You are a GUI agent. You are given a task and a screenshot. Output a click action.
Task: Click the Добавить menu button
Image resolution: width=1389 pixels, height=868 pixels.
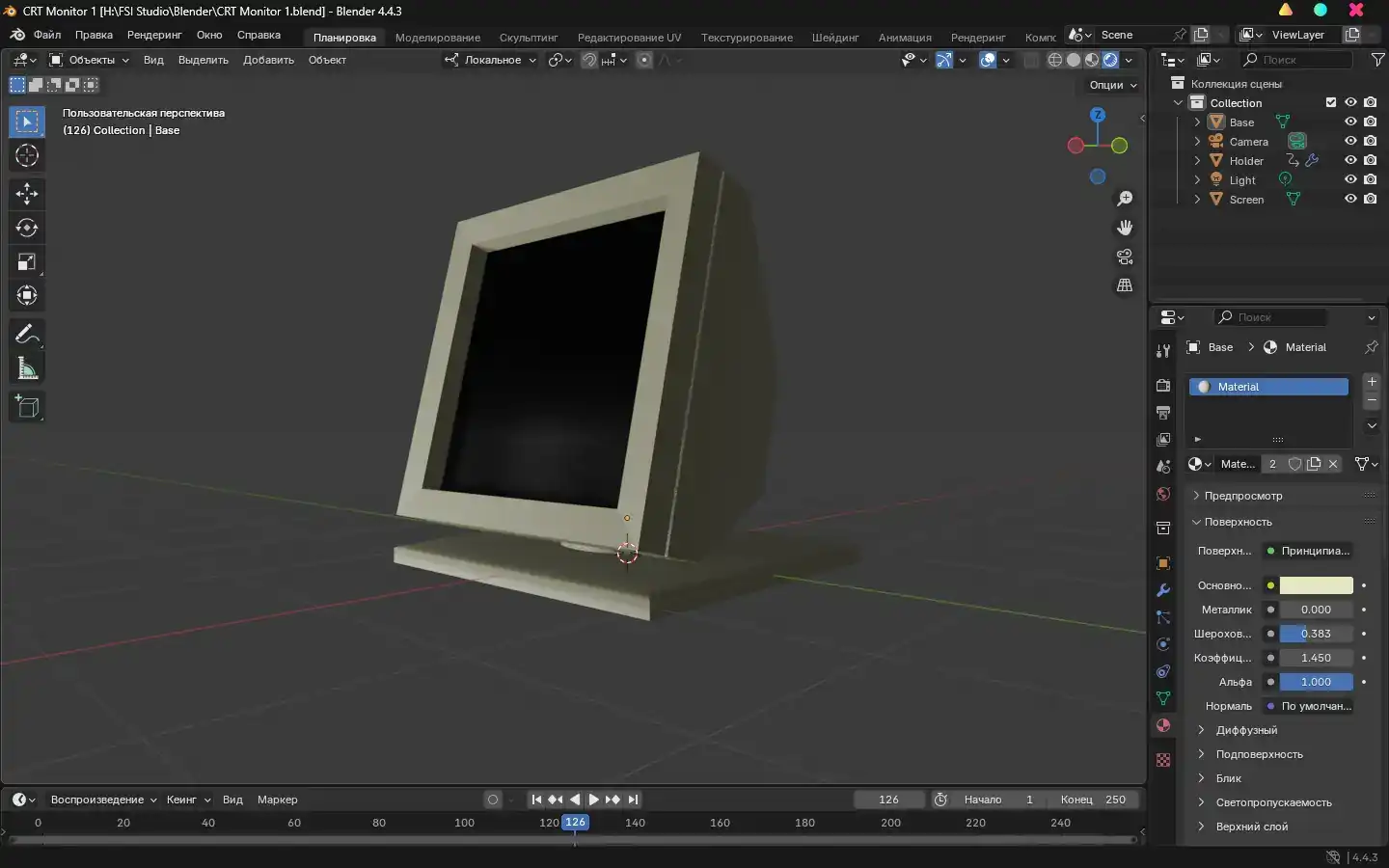268,60
